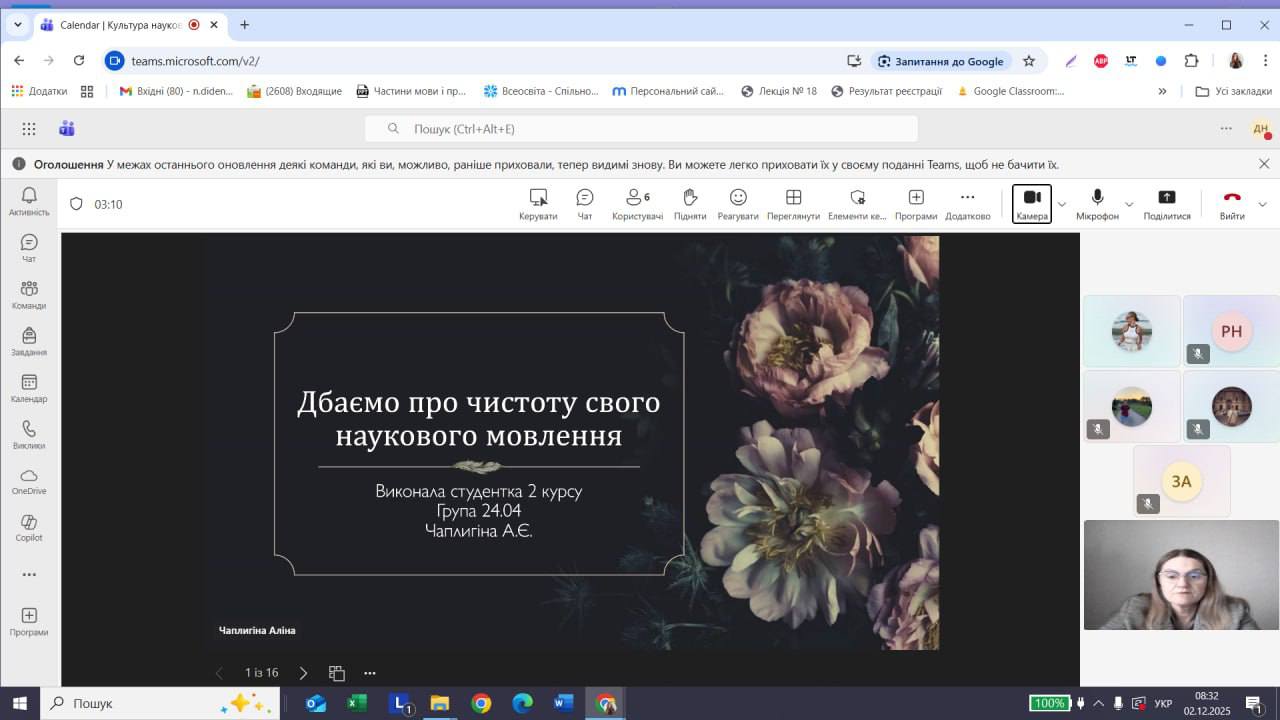Go to next slide with right arrow
This screenshot has height=720, width=1280.
click(303, 673)
